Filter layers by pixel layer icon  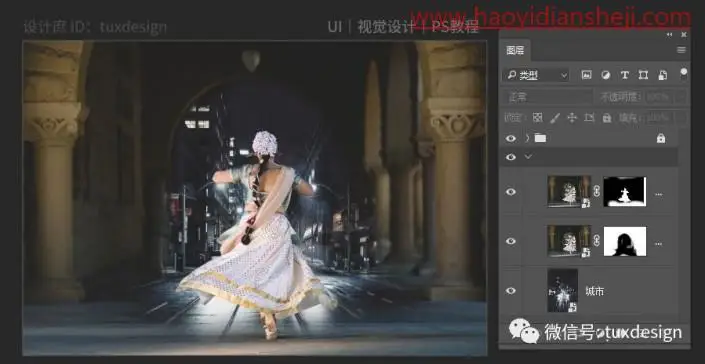pyautogui.click(x=586, y=75)
